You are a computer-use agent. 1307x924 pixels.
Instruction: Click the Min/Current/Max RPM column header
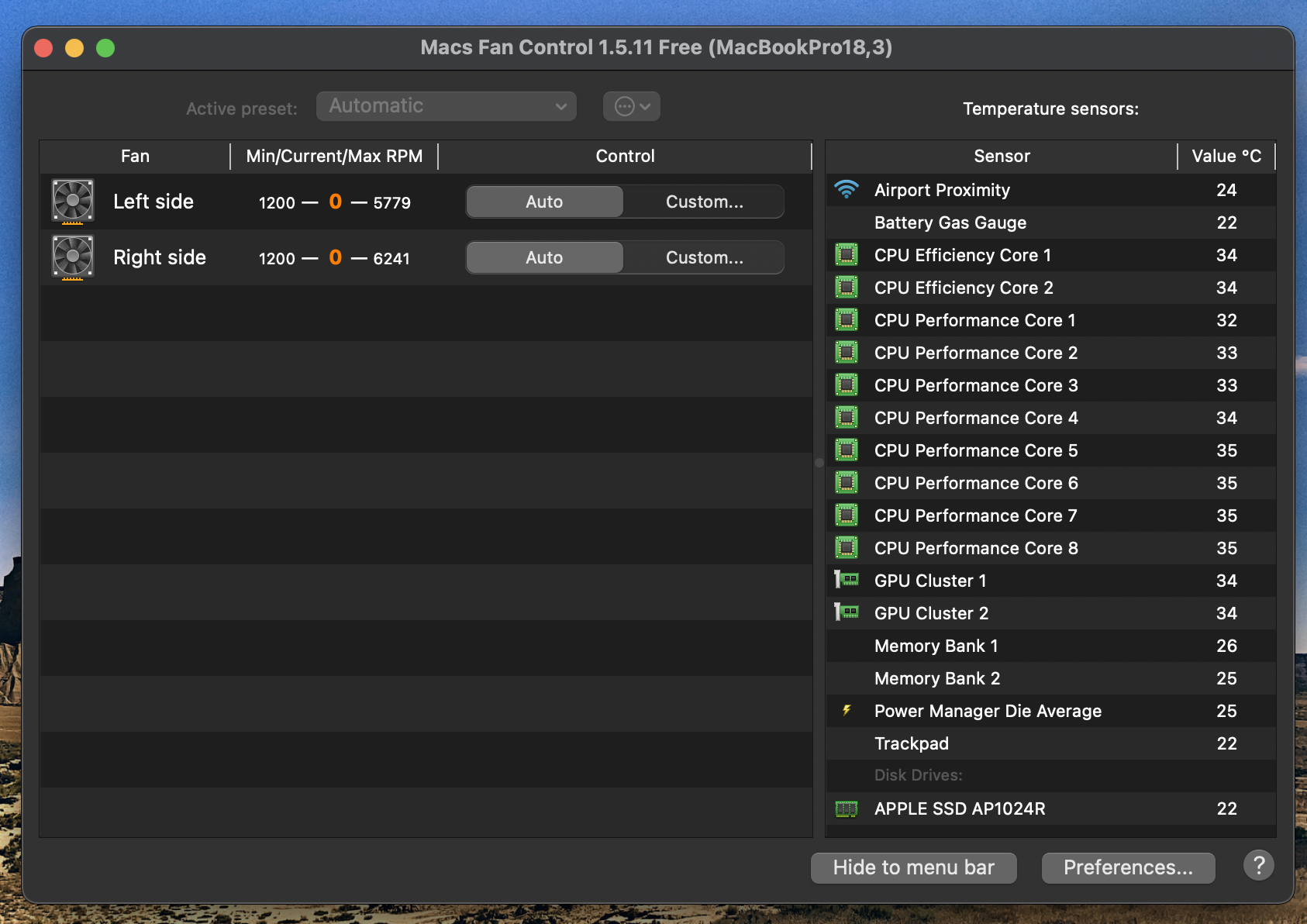(334, 156)
